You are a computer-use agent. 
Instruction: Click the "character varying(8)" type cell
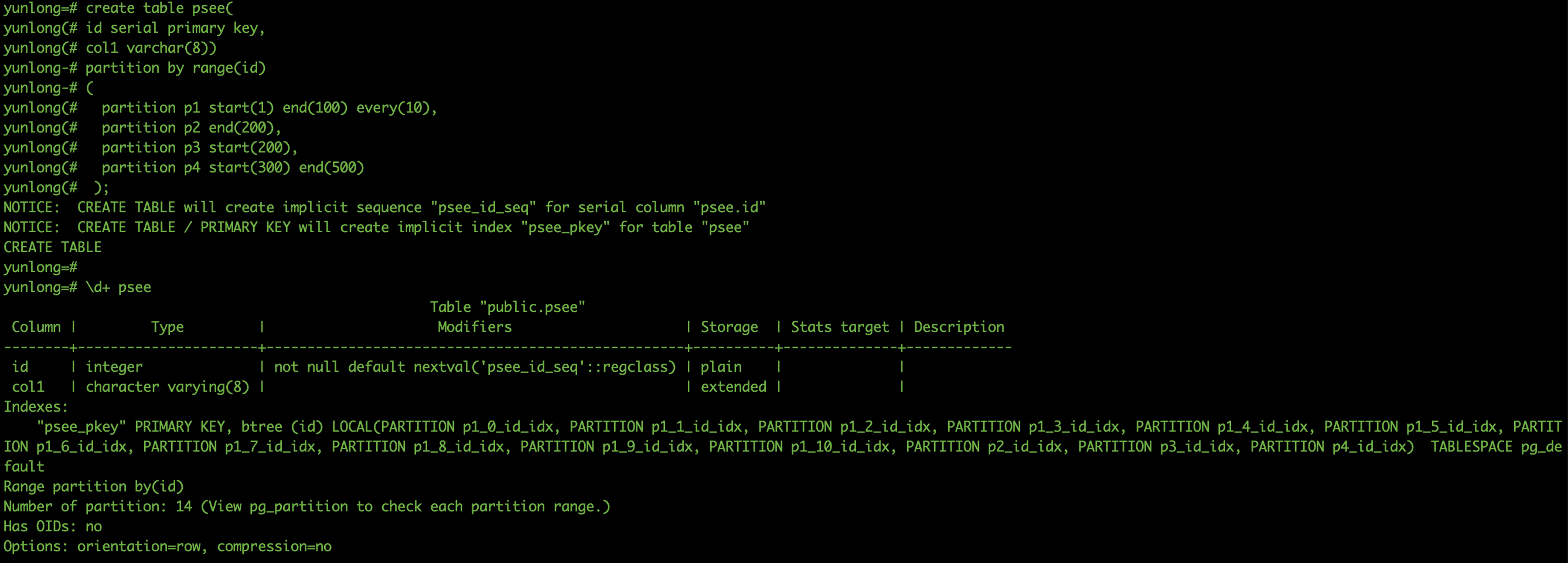168,387
